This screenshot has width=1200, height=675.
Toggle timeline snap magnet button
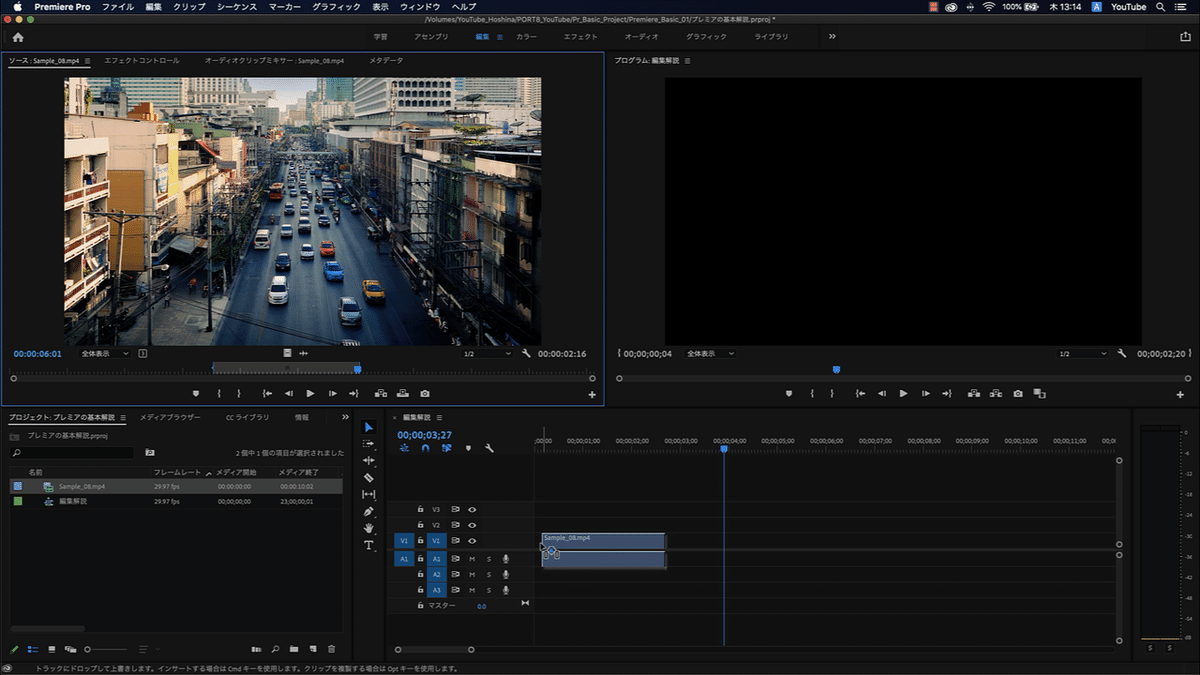pos(425,448)
